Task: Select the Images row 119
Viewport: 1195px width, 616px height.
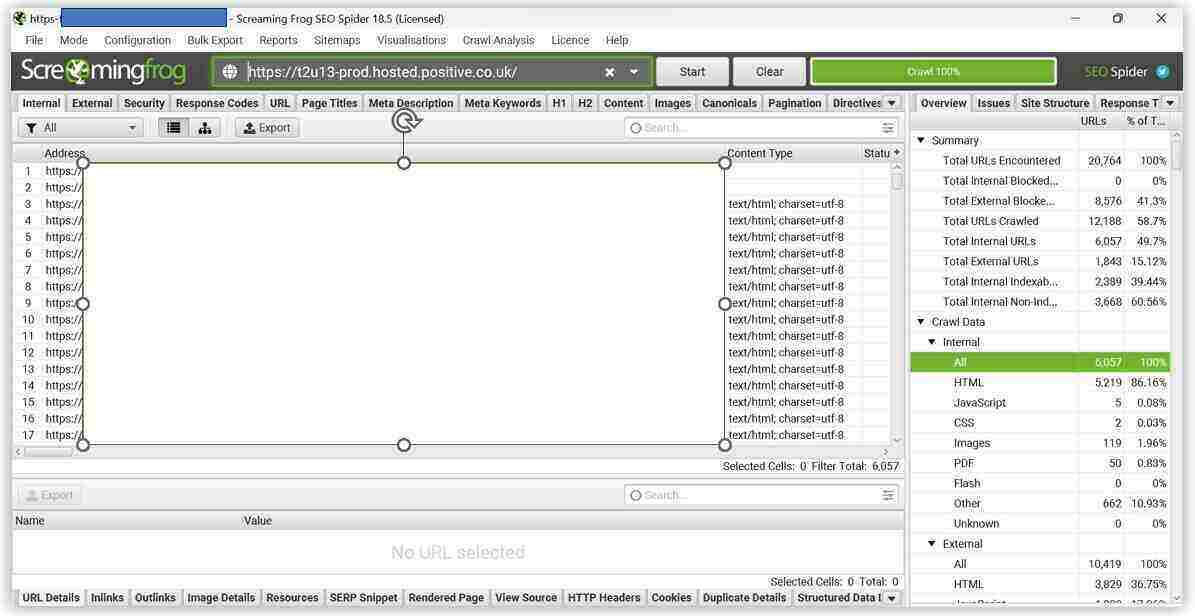Action: [1041, 443]
